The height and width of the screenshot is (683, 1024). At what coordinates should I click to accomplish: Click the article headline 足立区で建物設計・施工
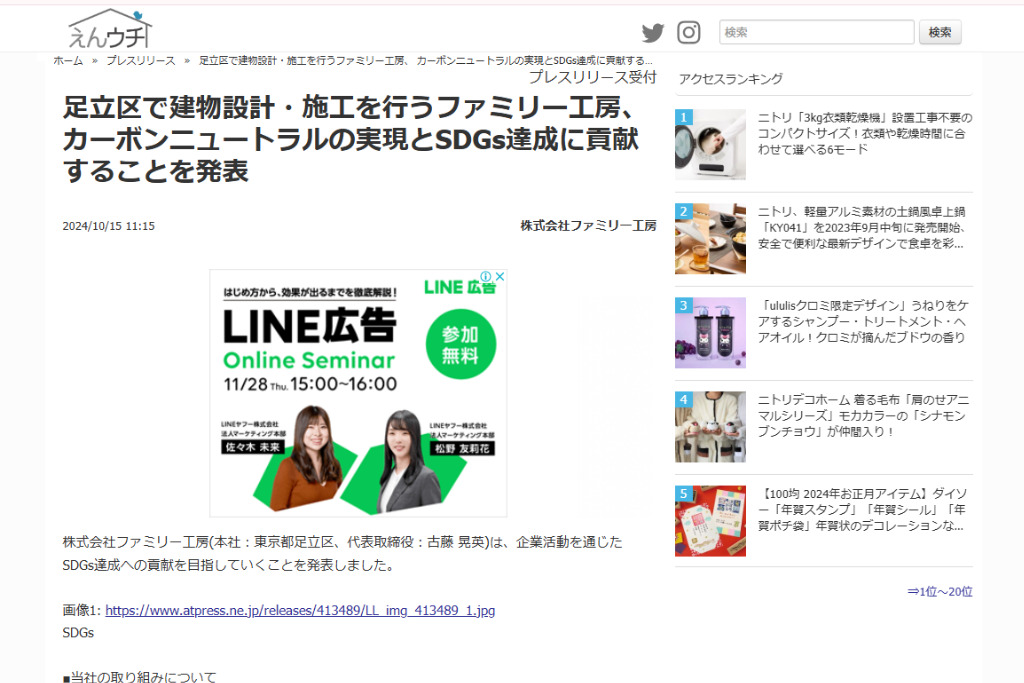tap(351, 139)
